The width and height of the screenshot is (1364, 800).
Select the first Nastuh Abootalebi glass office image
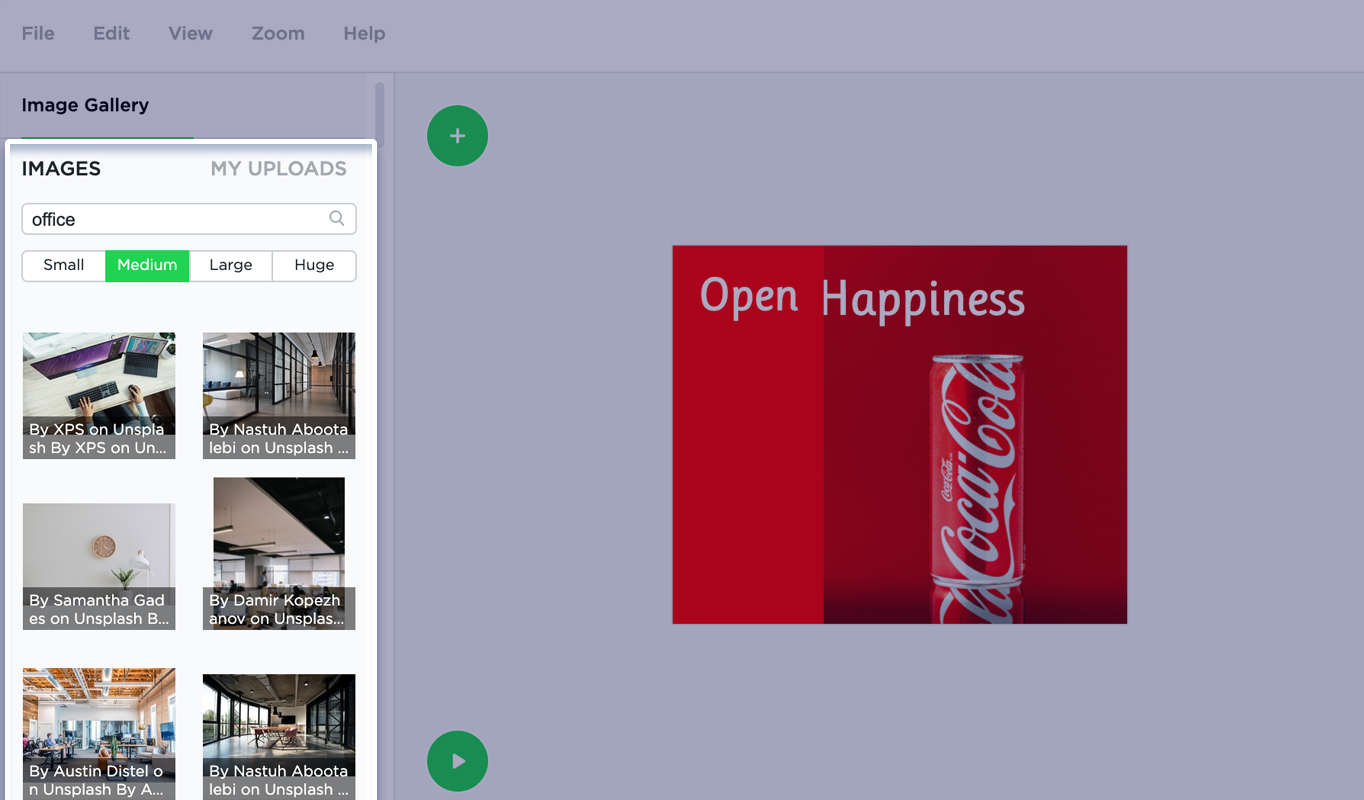pos(279,395)
